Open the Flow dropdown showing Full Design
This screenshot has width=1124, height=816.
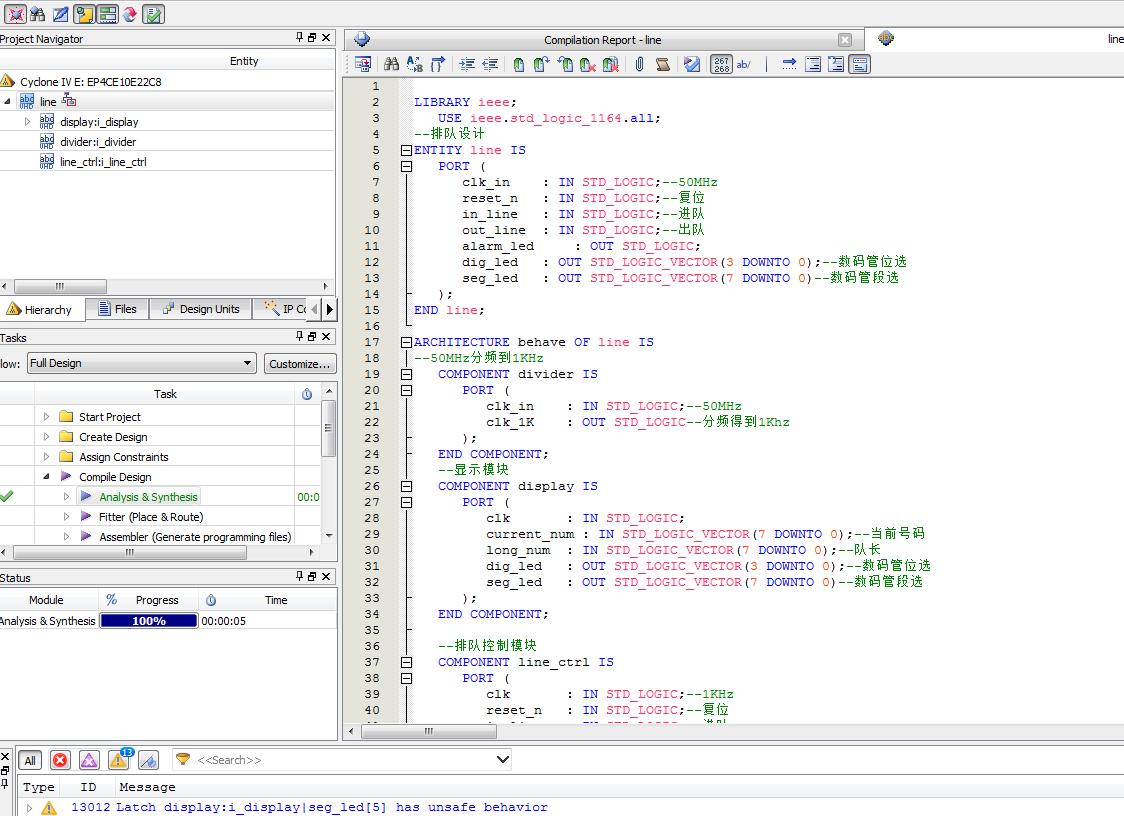tap(141, 363)
